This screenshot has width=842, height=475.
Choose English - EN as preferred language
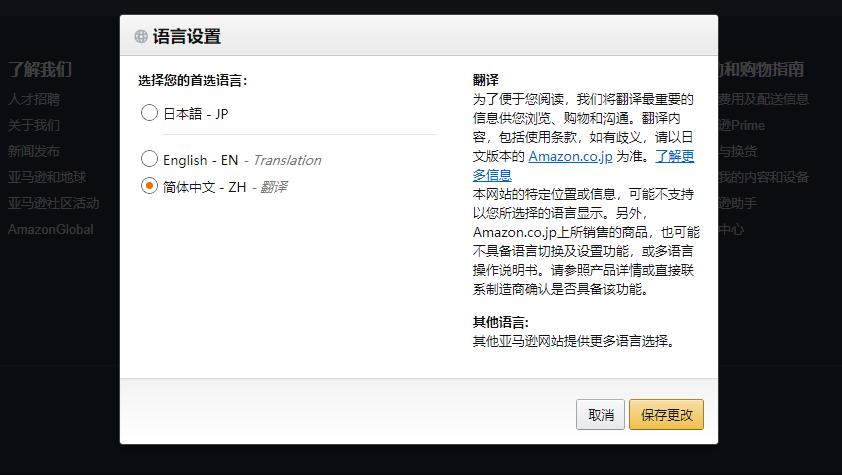pos(150,159)
